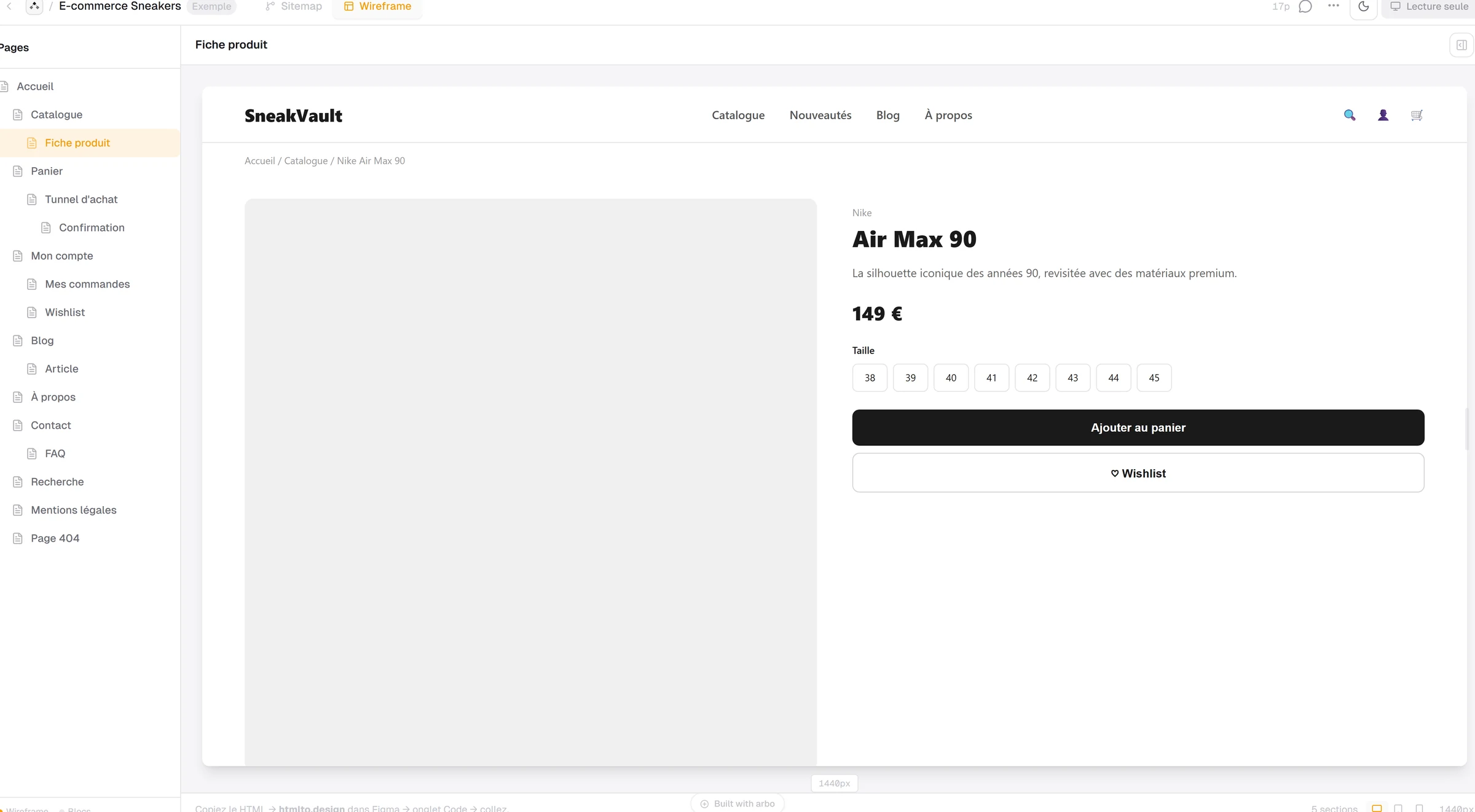Screen dimensions: 1475x812
Task: Toggle dark mode with the moon icon
Action: click(1363, 6)
